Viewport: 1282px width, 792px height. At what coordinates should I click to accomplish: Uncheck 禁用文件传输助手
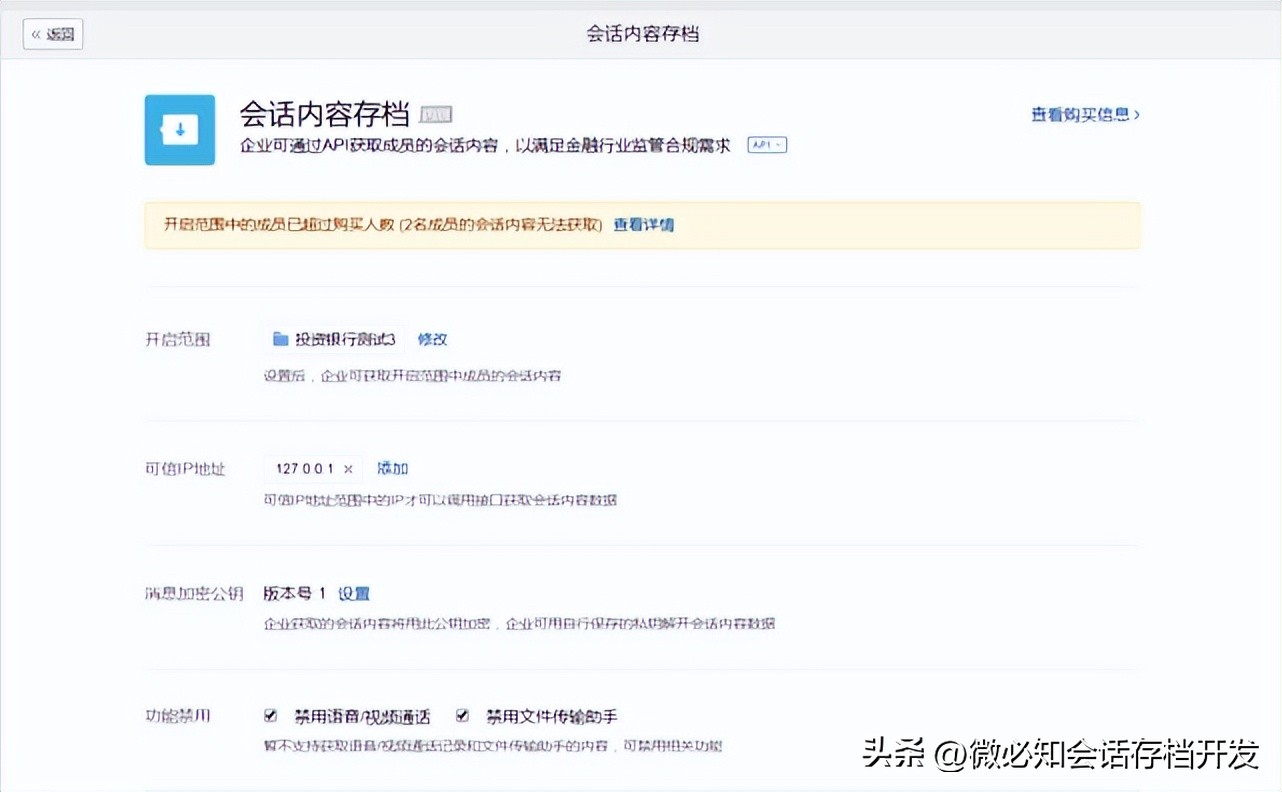click(x=462, y=715)
